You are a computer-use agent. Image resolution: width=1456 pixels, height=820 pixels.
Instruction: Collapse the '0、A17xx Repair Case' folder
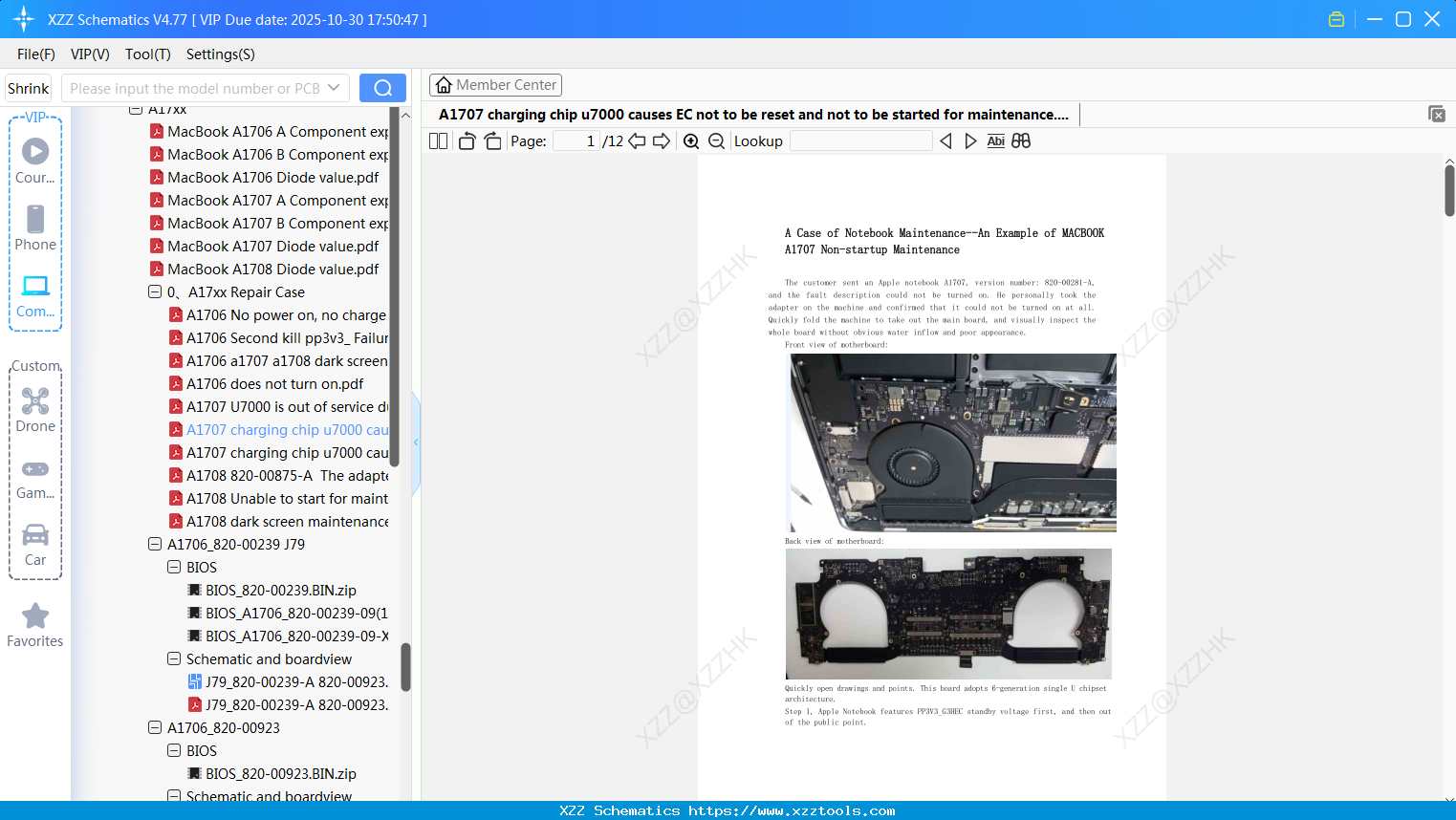tap(155, 292)
